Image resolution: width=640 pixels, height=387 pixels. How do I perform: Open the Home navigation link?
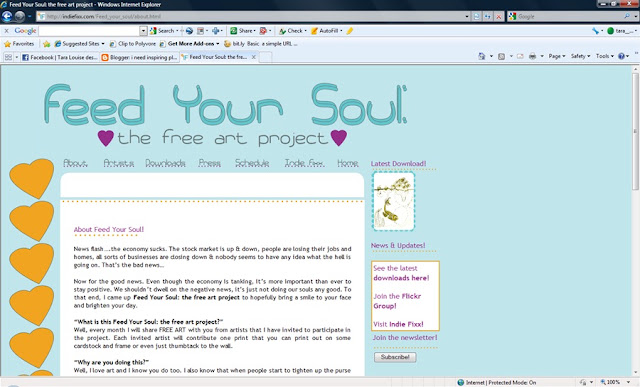[x=348, y=163]
